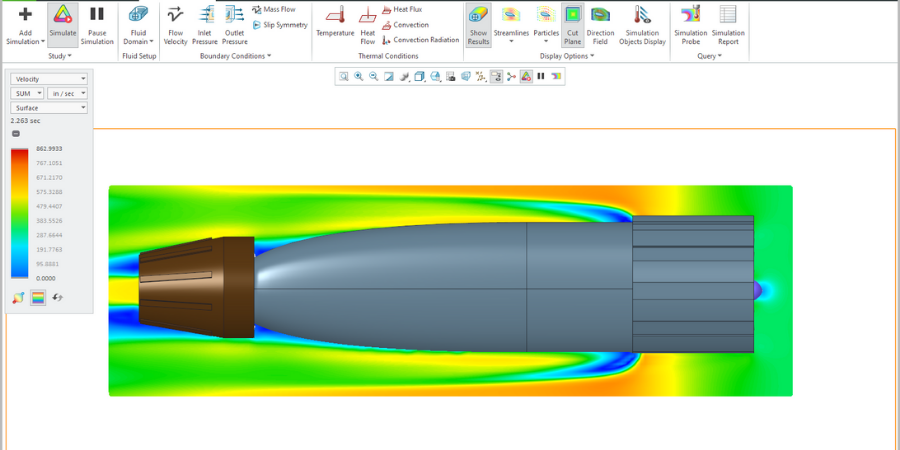The width and height of the screenshot is (900, 450).
Task: Click the Direction Field display icon
Action: click(600, 25)
